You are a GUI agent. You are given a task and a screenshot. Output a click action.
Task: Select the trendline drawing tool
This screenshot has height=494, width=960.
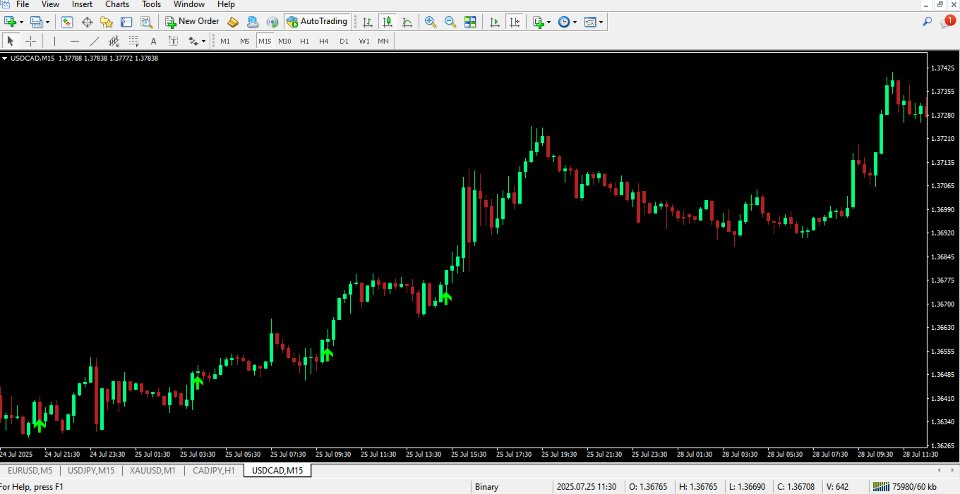tap(94, 41)
